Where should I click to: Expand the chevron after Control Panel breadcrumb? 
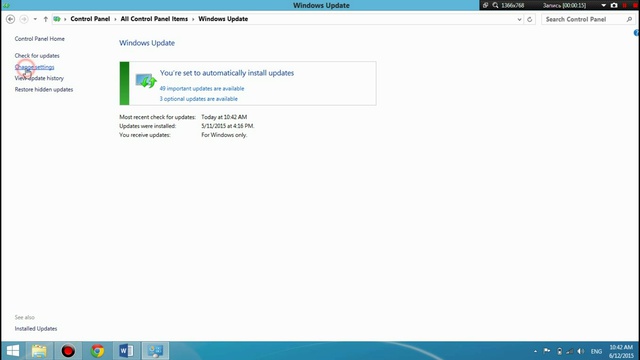[x=115, y=19]
